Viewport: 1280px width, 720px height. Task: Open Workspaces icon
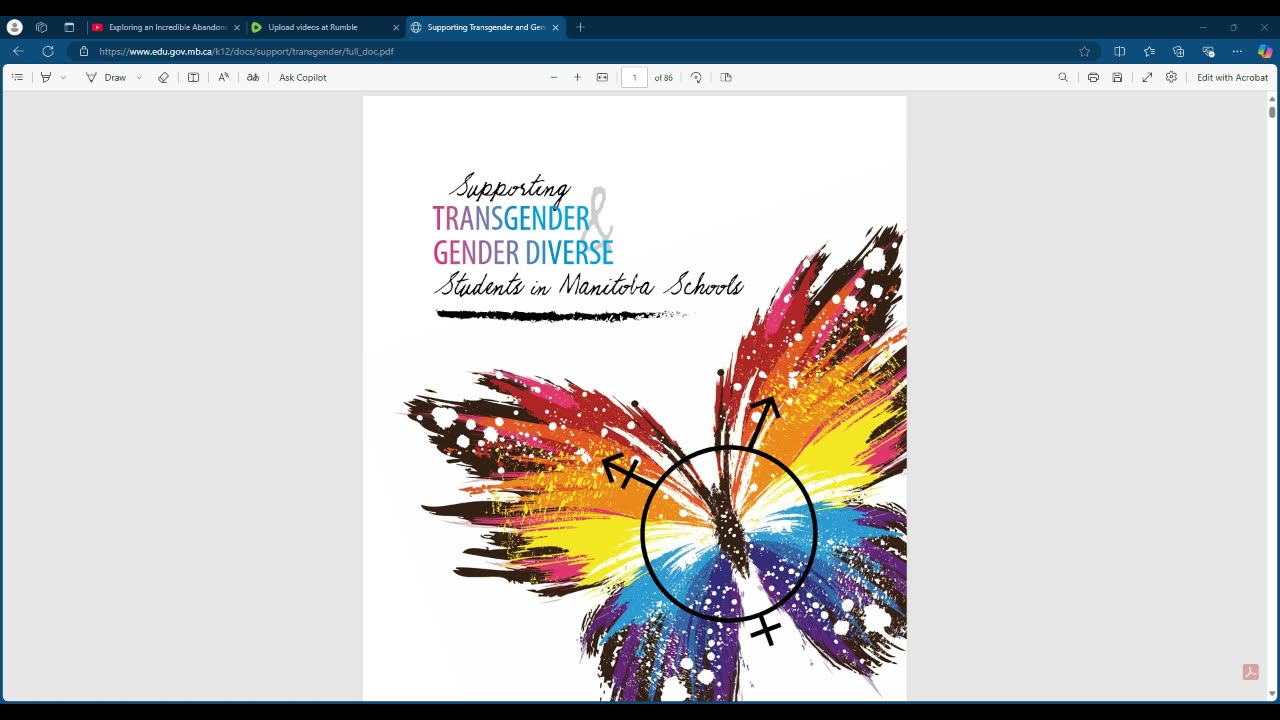41,27
